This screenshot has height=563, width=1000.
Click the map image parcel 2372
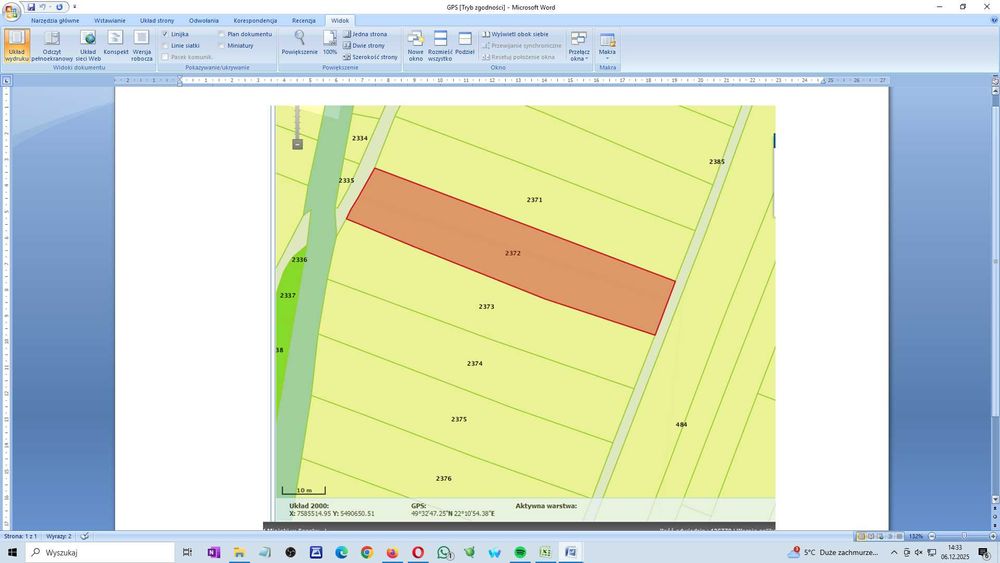point(511,251)
